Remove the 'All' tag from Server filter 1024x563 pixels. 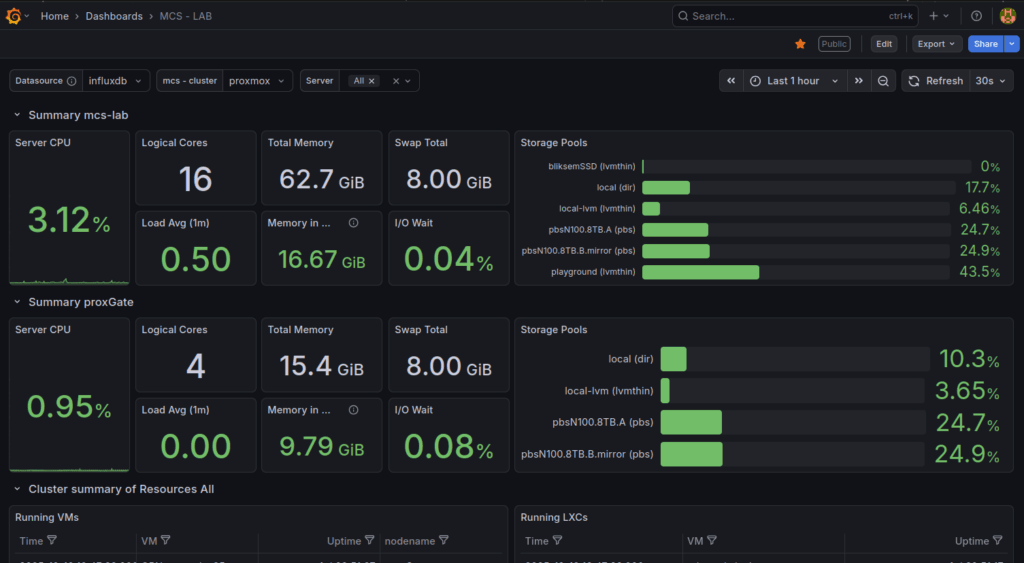(x=372, y=81)
